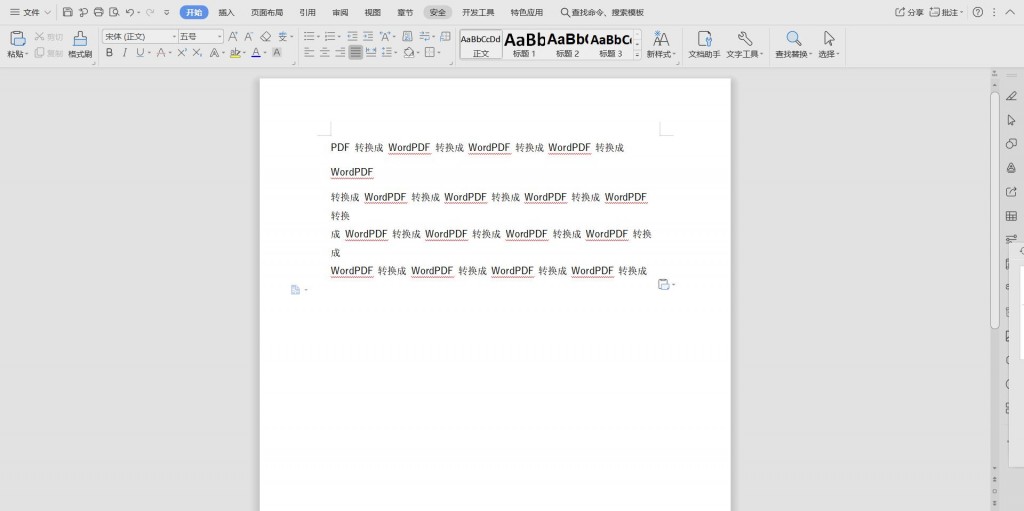Click the shapes icon in right sidebar
This screenshot has width=1024, height=511.
[x=1011, y=144]
